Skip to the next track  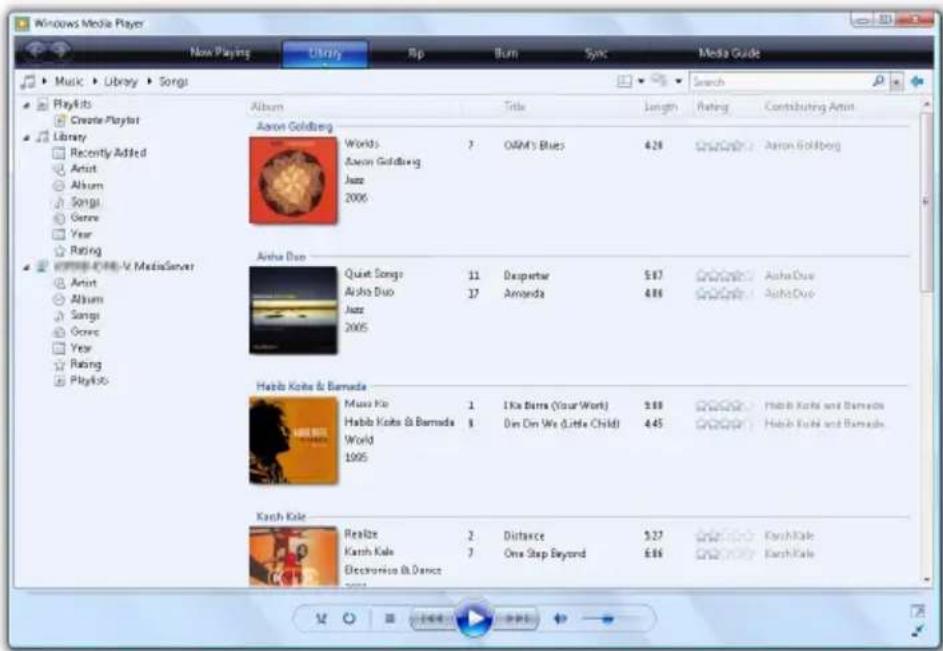516,619
